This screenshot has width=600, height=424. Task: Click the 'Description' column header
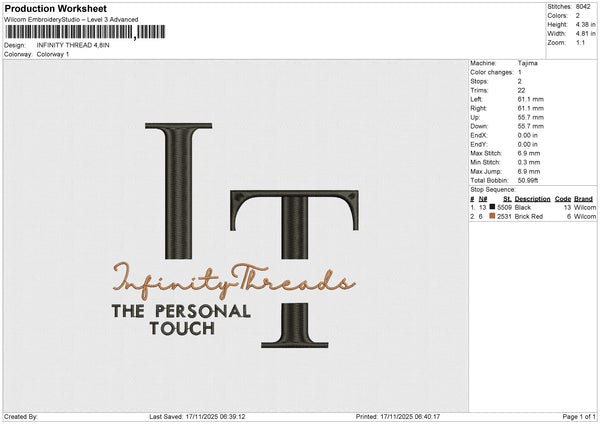point(532,199)
